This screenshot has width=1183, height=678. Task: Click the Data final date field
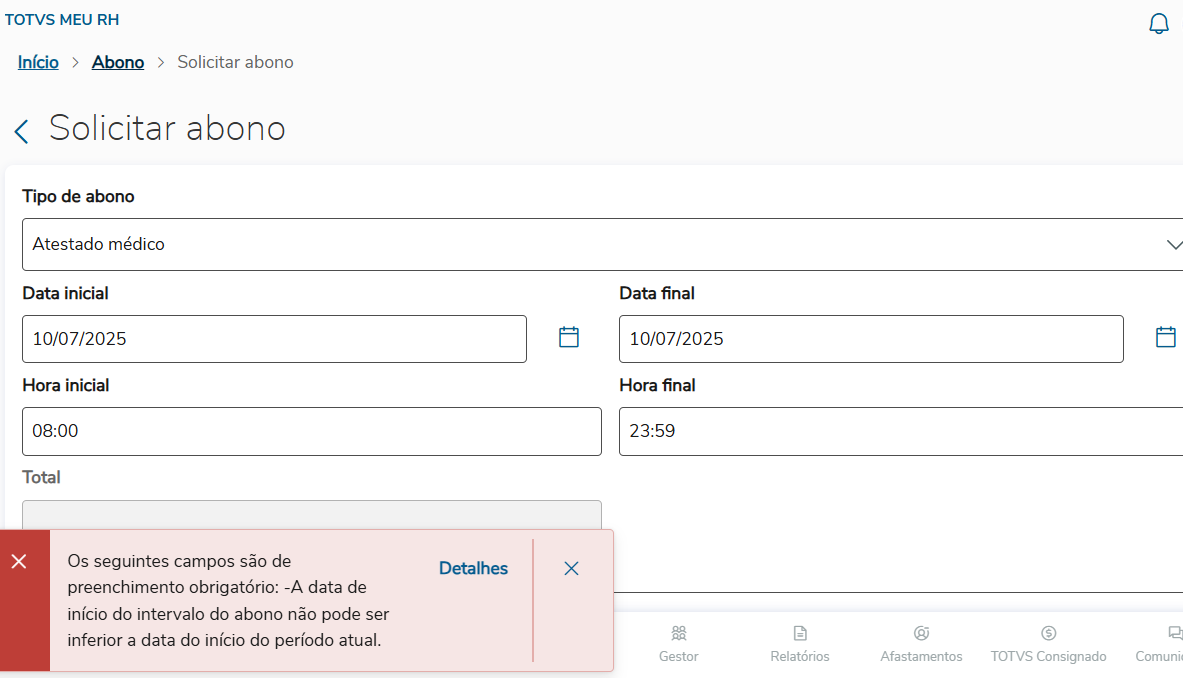click(x=870, y=339)
